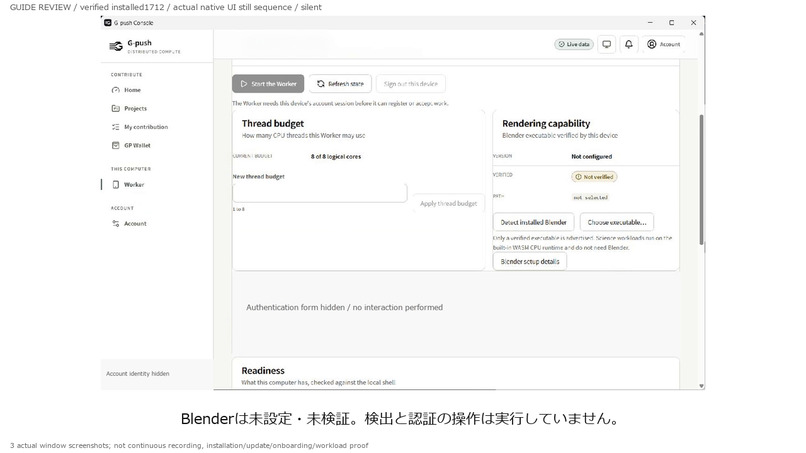Open notifications bell

pyautogui.click(x=629, y=44)
